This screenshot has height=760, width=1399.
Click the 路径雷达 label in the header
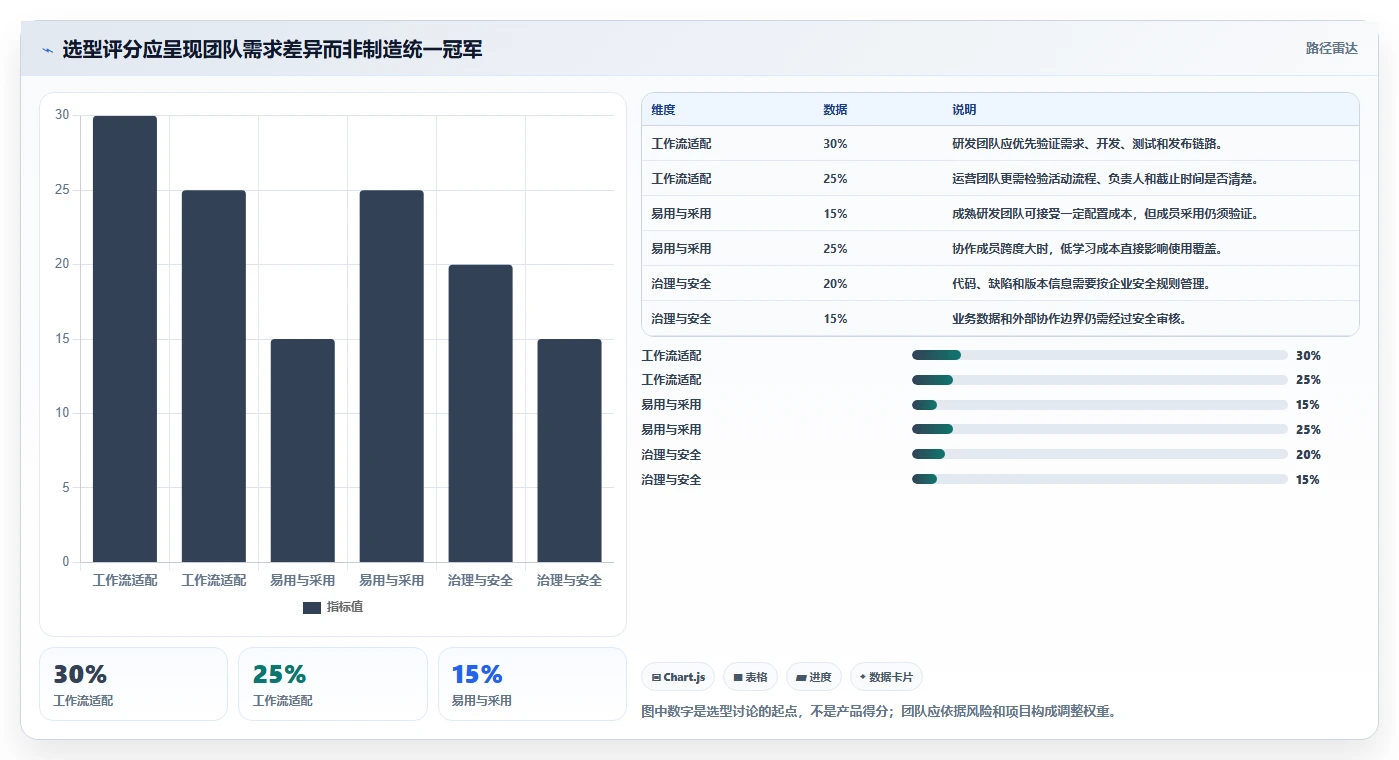(x=1331, y=48)
